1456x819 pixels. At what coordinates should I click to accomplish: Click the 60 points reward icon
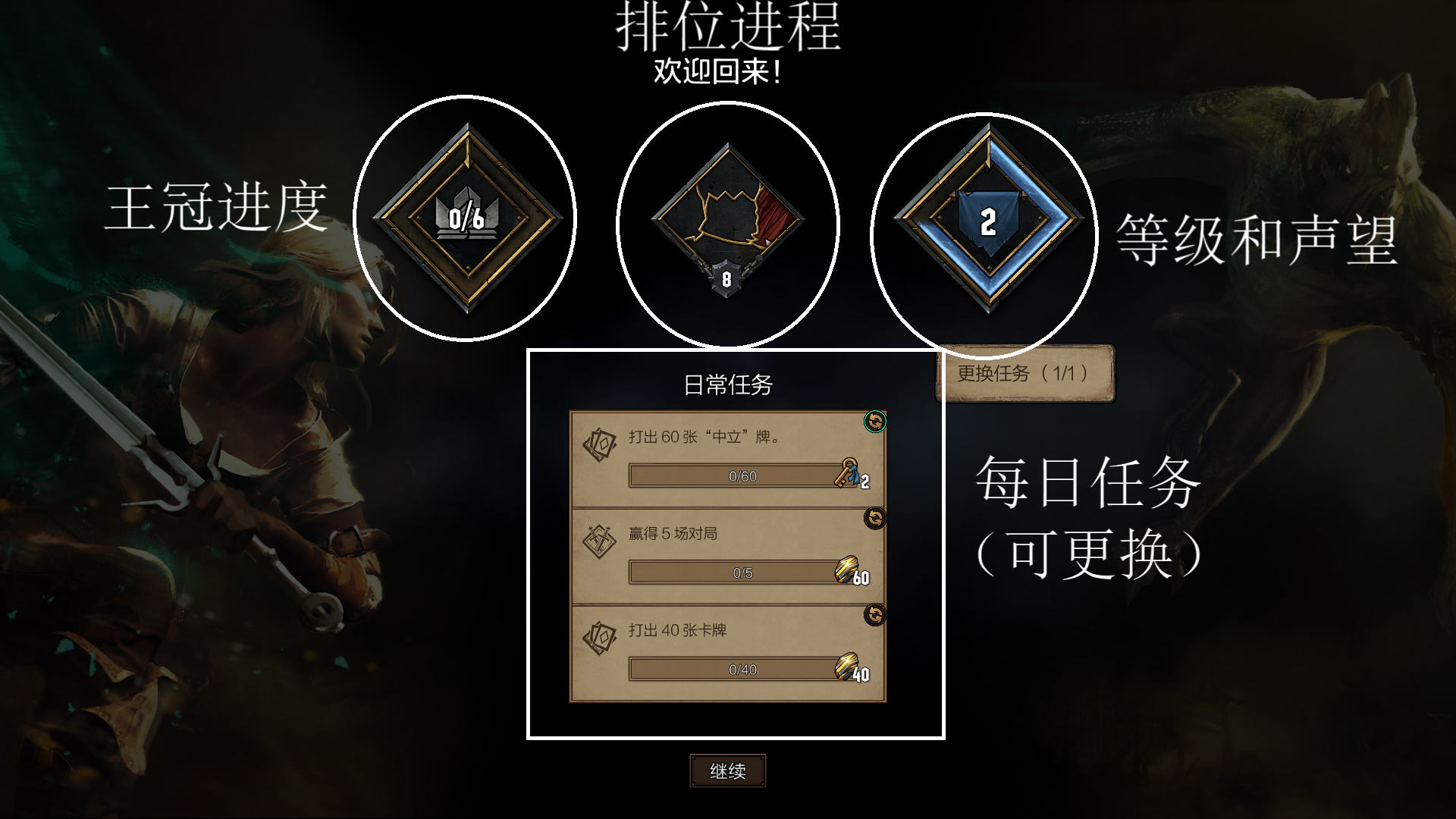tap(851, 570)
